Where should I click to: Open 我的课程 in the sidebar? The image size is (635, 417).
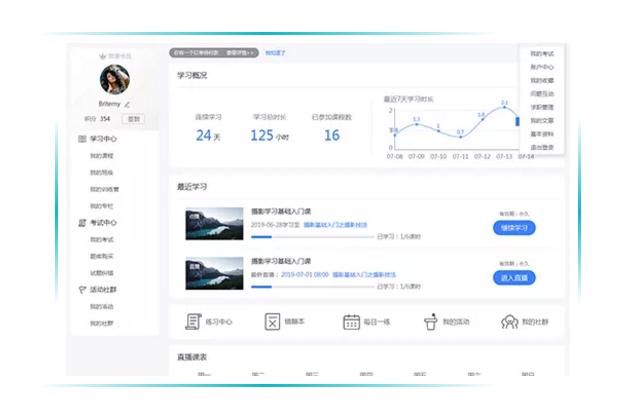(103, 156)
